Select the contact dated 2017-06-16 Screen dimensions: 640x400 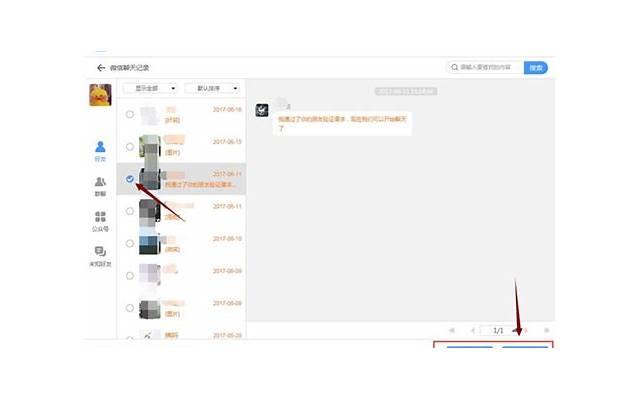(x=130, y=115)
